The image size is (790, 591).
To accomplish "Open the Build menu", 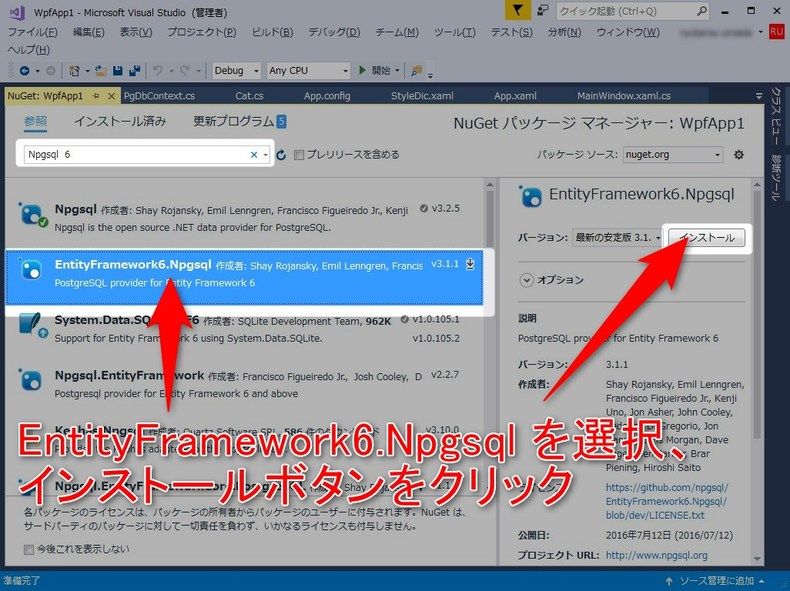I will pos(273,32).
